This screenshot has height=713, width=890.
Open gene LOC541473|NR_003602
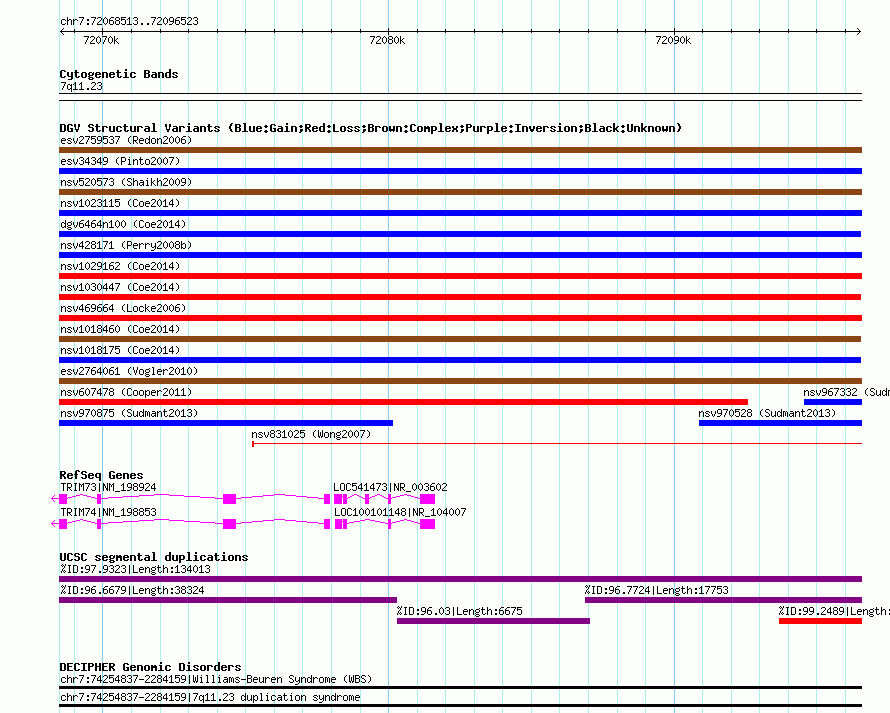pyautogui.click(x=390, y=487)
